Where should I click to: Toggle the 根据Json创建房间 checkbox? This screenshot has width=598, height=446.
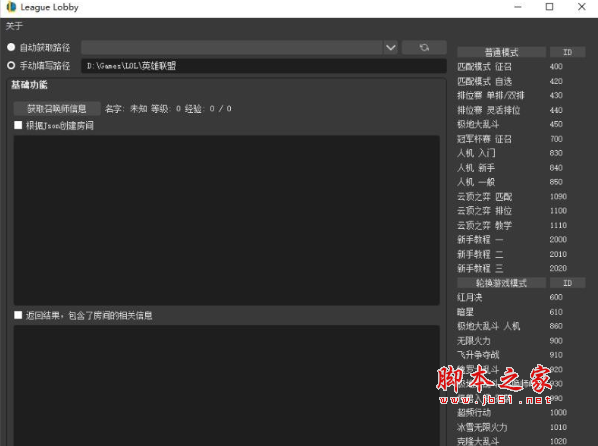pyautogui.click(x=18, y=125)
